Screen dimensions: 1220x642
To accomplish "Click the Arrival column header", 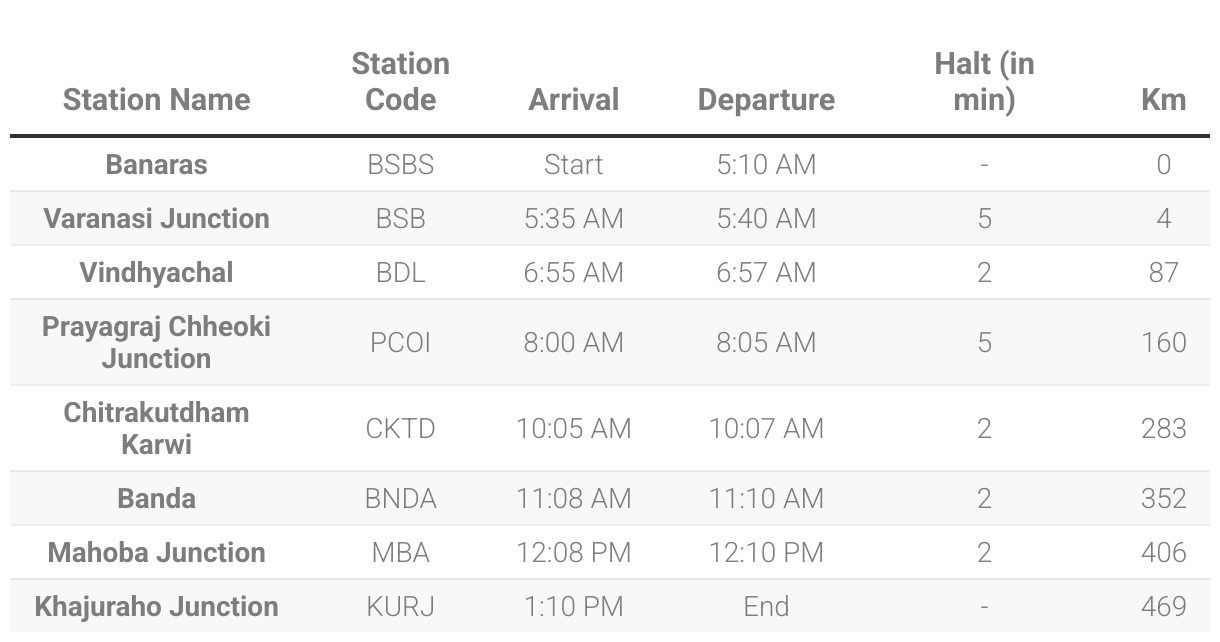I will pyautogui.click(x=573, y=100).
